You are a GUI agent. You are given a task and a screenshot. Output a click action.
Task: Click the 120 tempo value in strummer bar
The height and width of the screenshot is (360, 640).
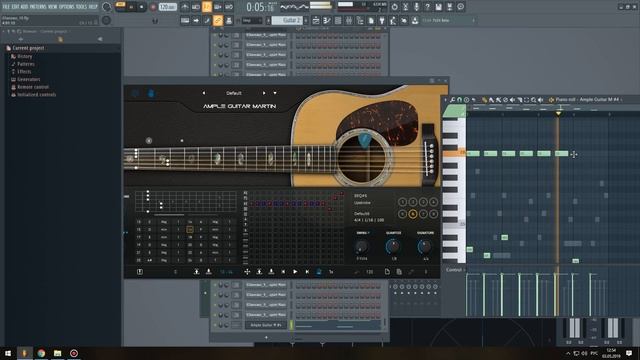click(x=369, y=272)
